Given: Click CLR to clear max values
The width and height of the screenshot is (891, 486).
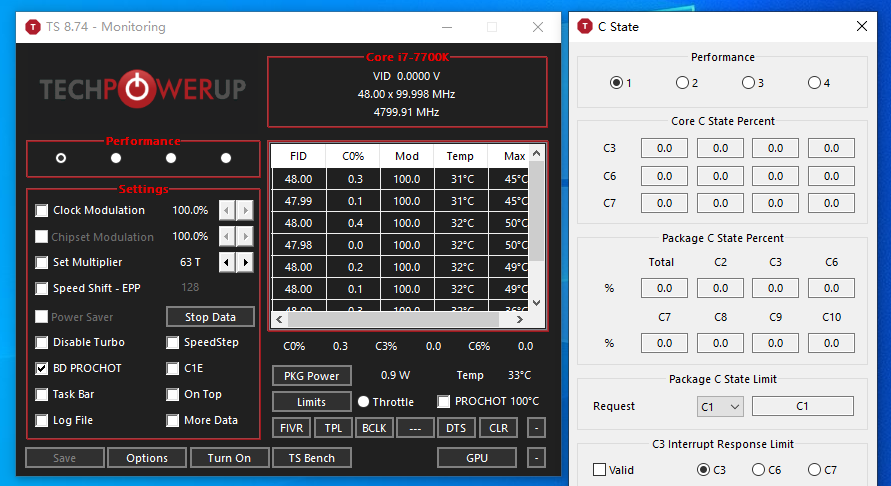Looking at the screenshot, I should [x=498, y=428].
